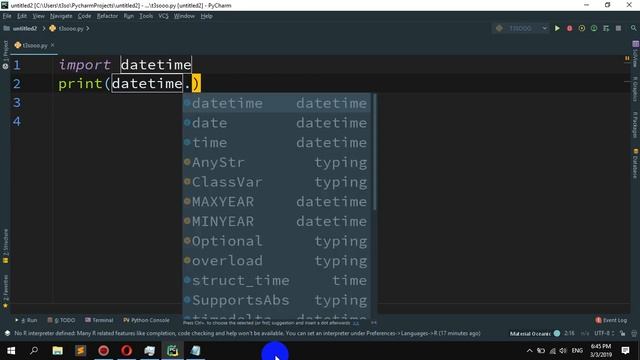Click line number 3 in the gutter
Screen dimensions: 640x360
[x=17, y=102]
